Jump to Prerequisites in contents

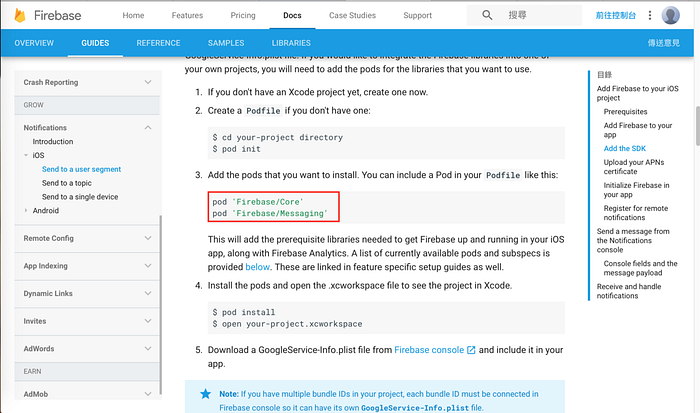pos(625,112)
